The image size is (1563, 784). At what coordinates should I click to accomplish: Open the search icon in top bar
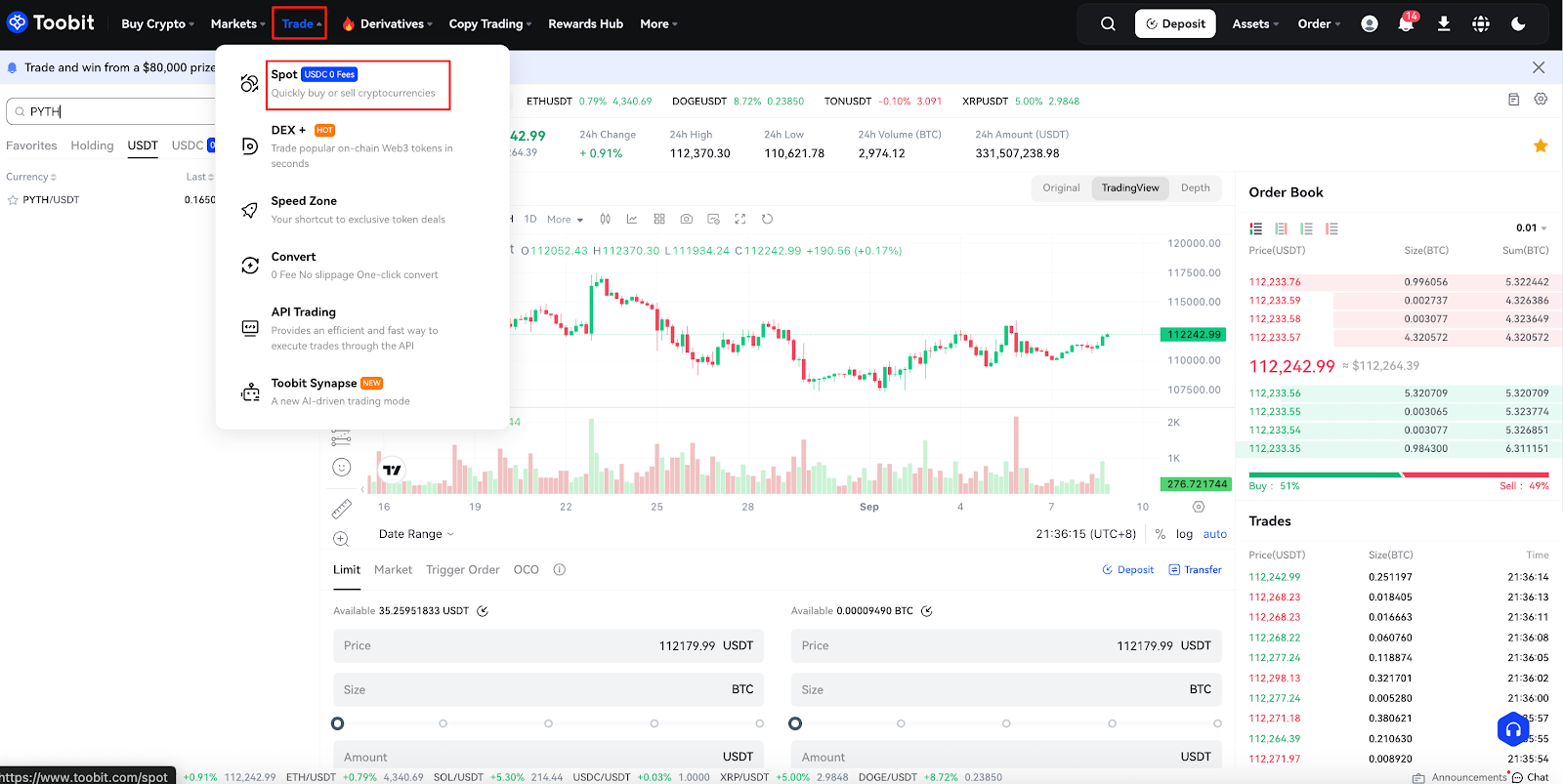tap(1108, 23)
